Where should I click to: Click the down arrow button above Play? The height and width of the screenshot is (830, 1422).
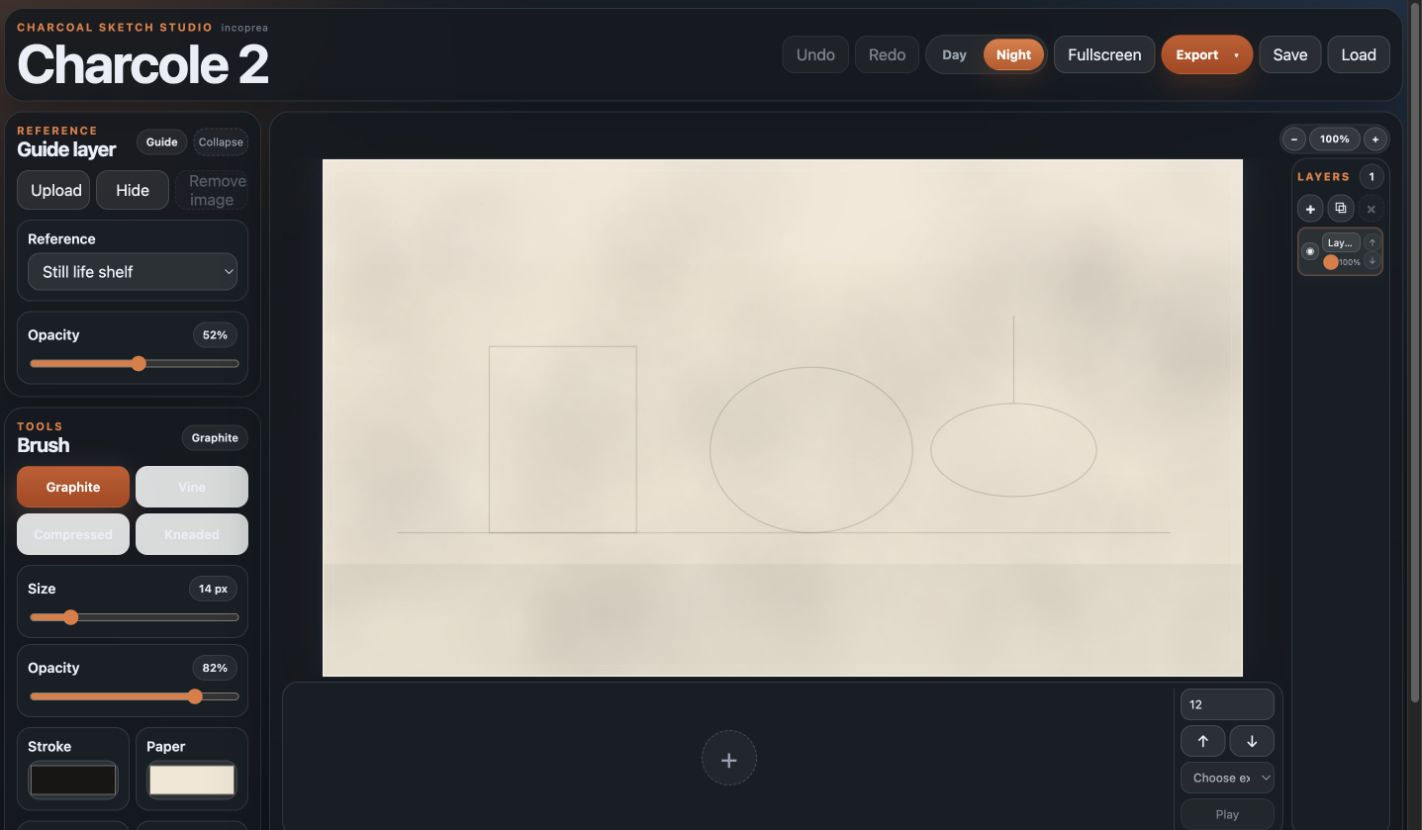coord(1252,741)
